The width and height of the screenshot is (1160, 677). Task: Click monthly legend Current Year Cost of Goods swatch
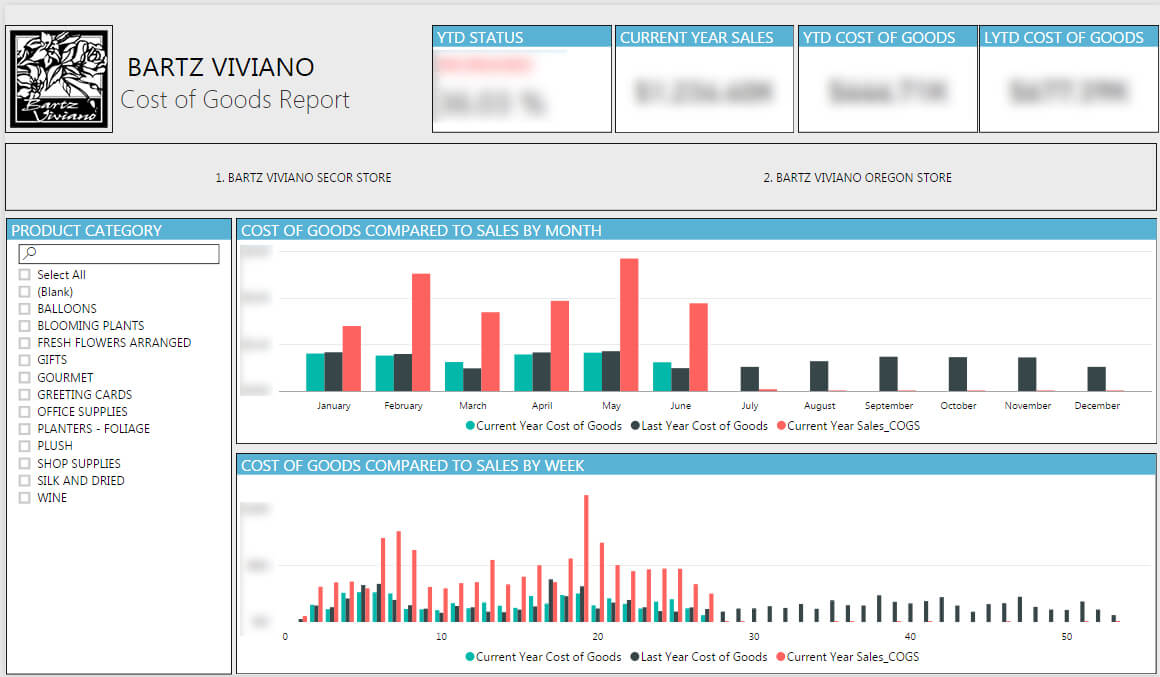pos(470,426)
